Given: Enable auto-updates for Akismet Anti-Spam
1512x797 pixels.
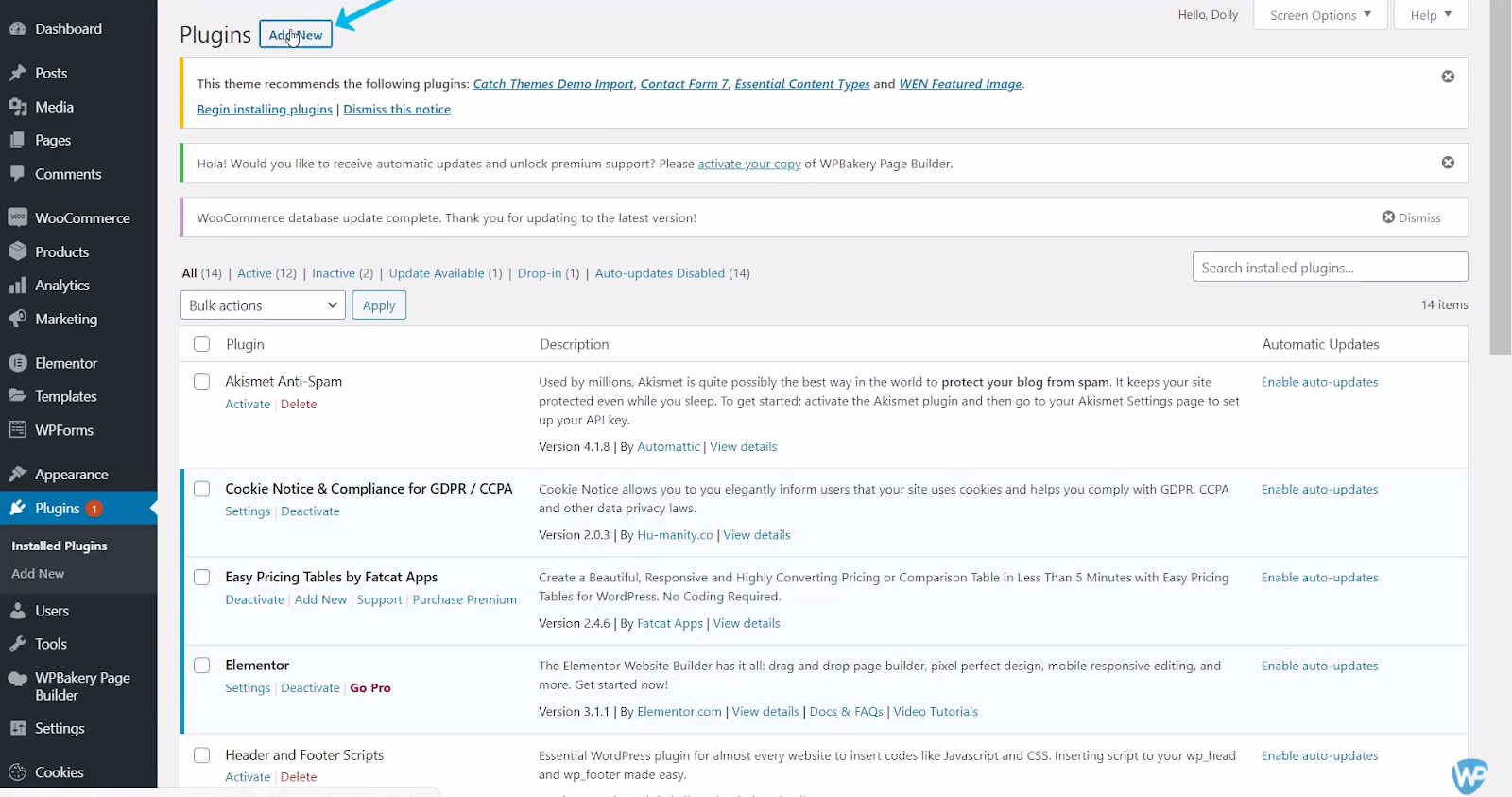Looking at the screenshot, I should 1319,382.
